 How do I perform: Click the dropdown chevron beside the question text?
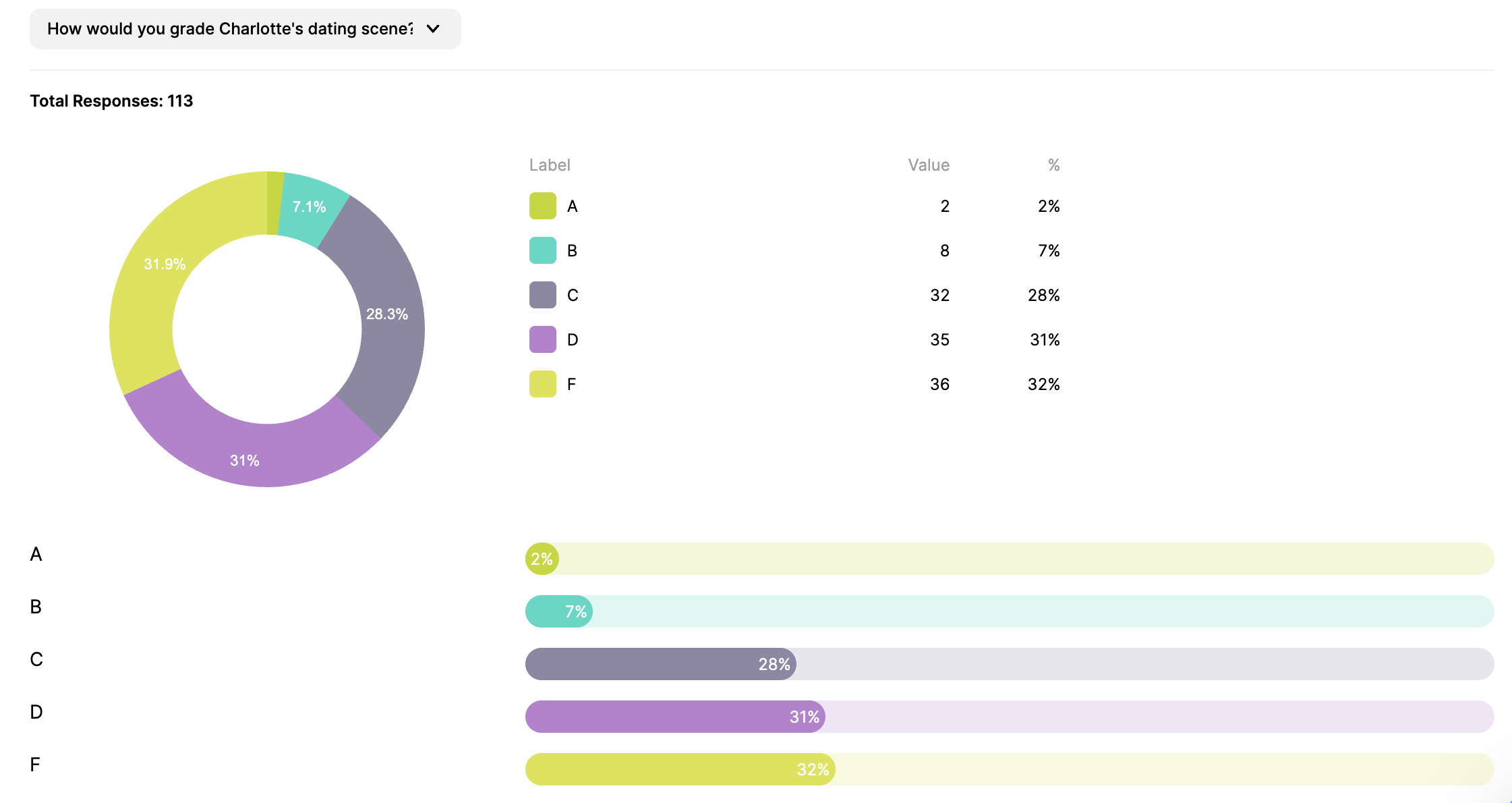433,28
